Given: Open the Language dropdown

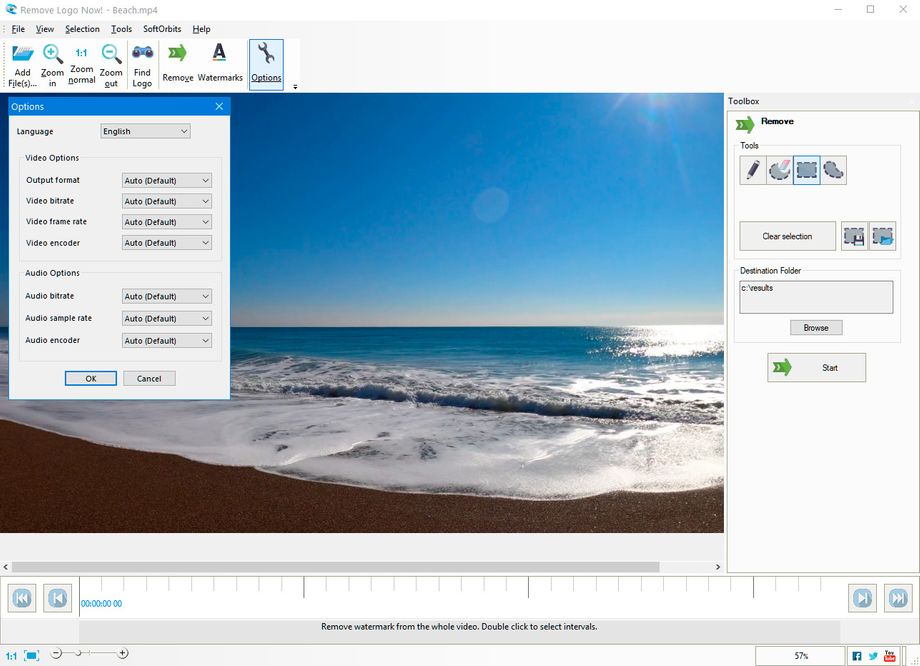Looking at the screenshot, I should pyautogui.click(x=144, y=131).
